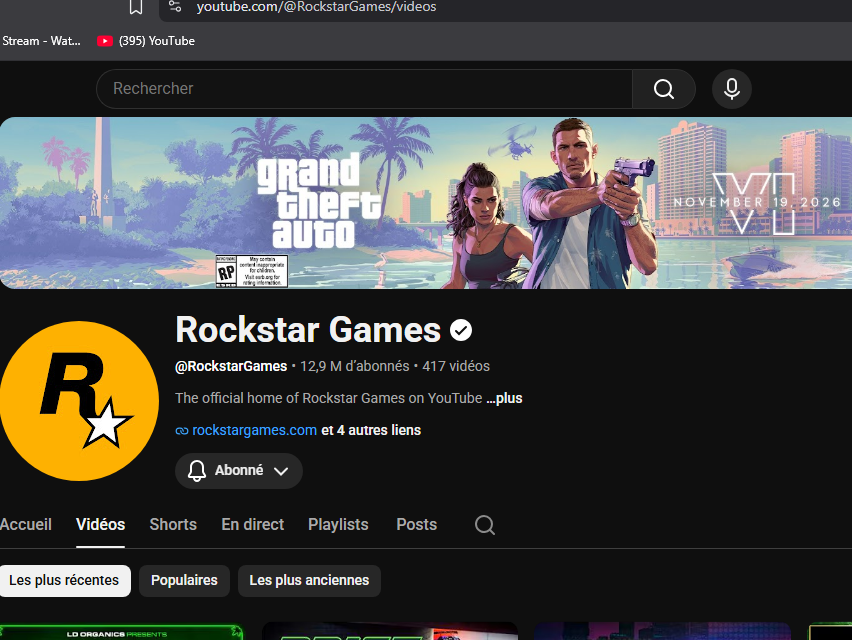Click the link chain icon before rockstargames.com

[182, 431]
